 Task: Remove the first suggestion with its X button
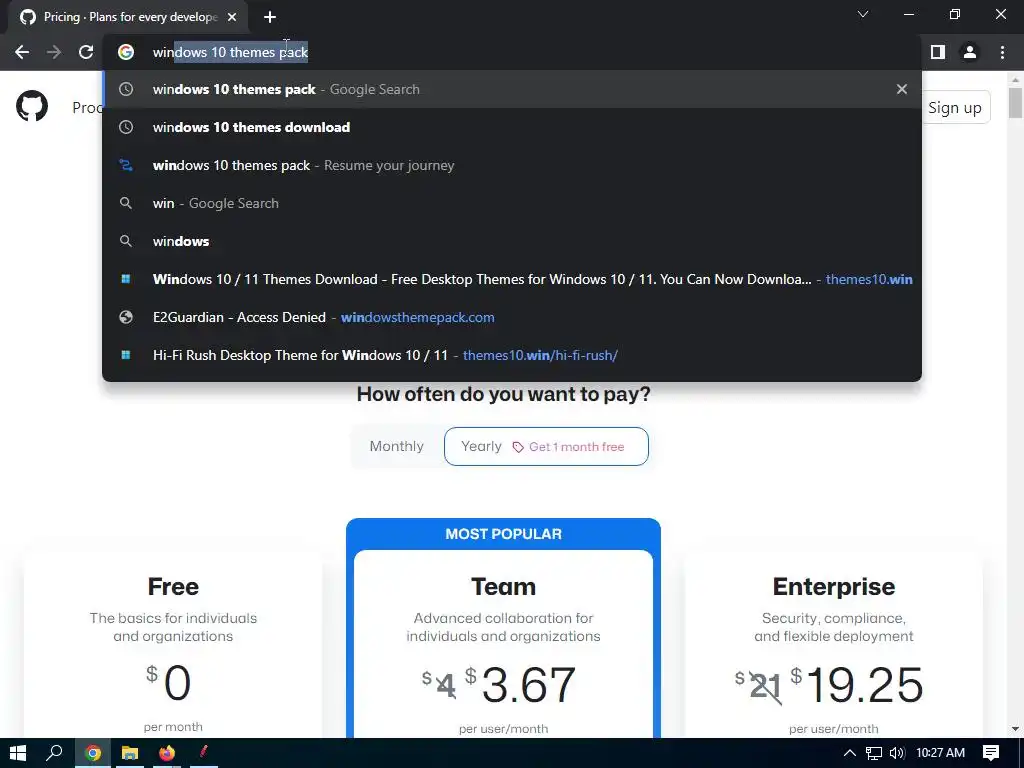coord(902,89)
